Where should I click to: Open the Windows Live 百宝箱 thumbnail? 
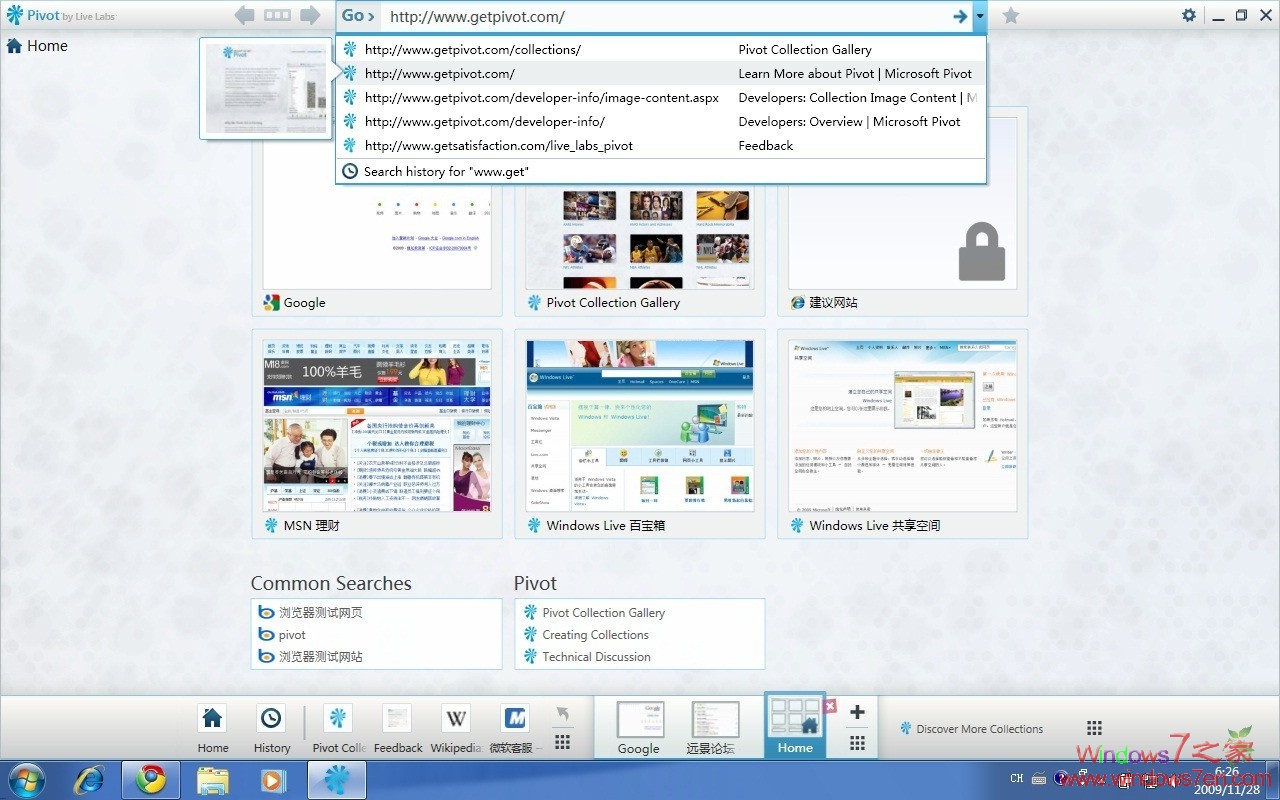[x=640, y=434]
